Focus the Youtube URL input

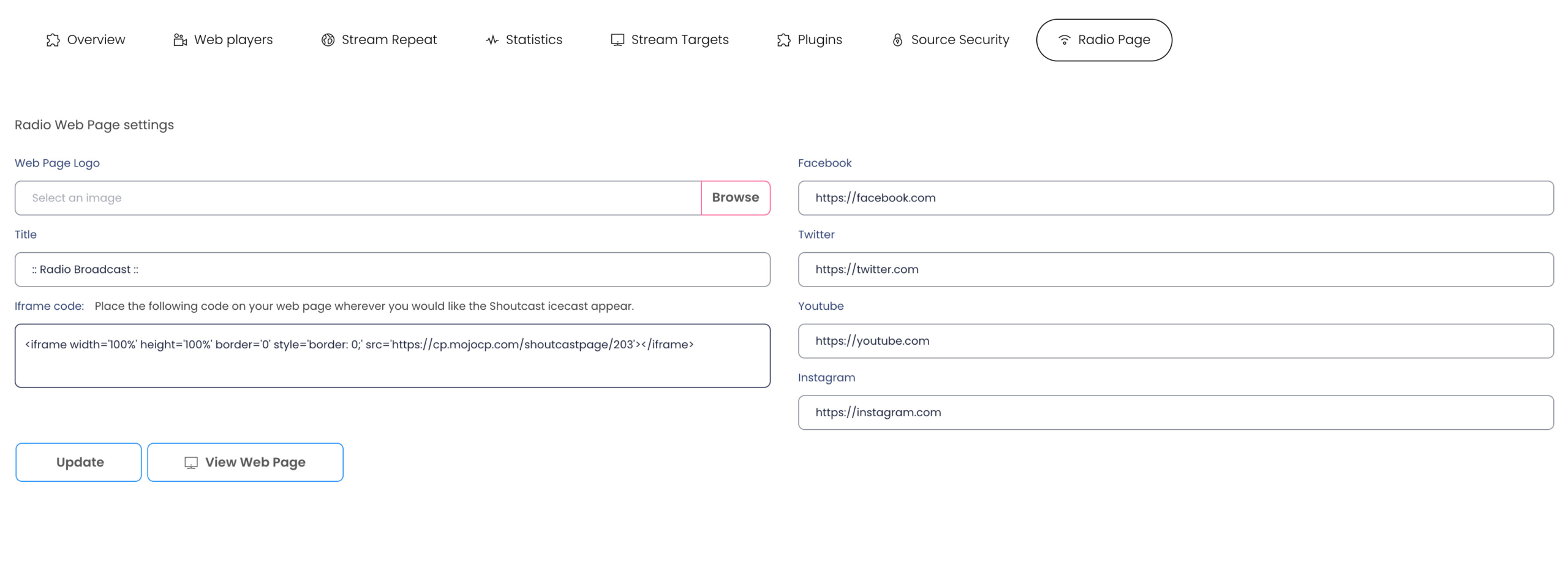pos(1175,341)
